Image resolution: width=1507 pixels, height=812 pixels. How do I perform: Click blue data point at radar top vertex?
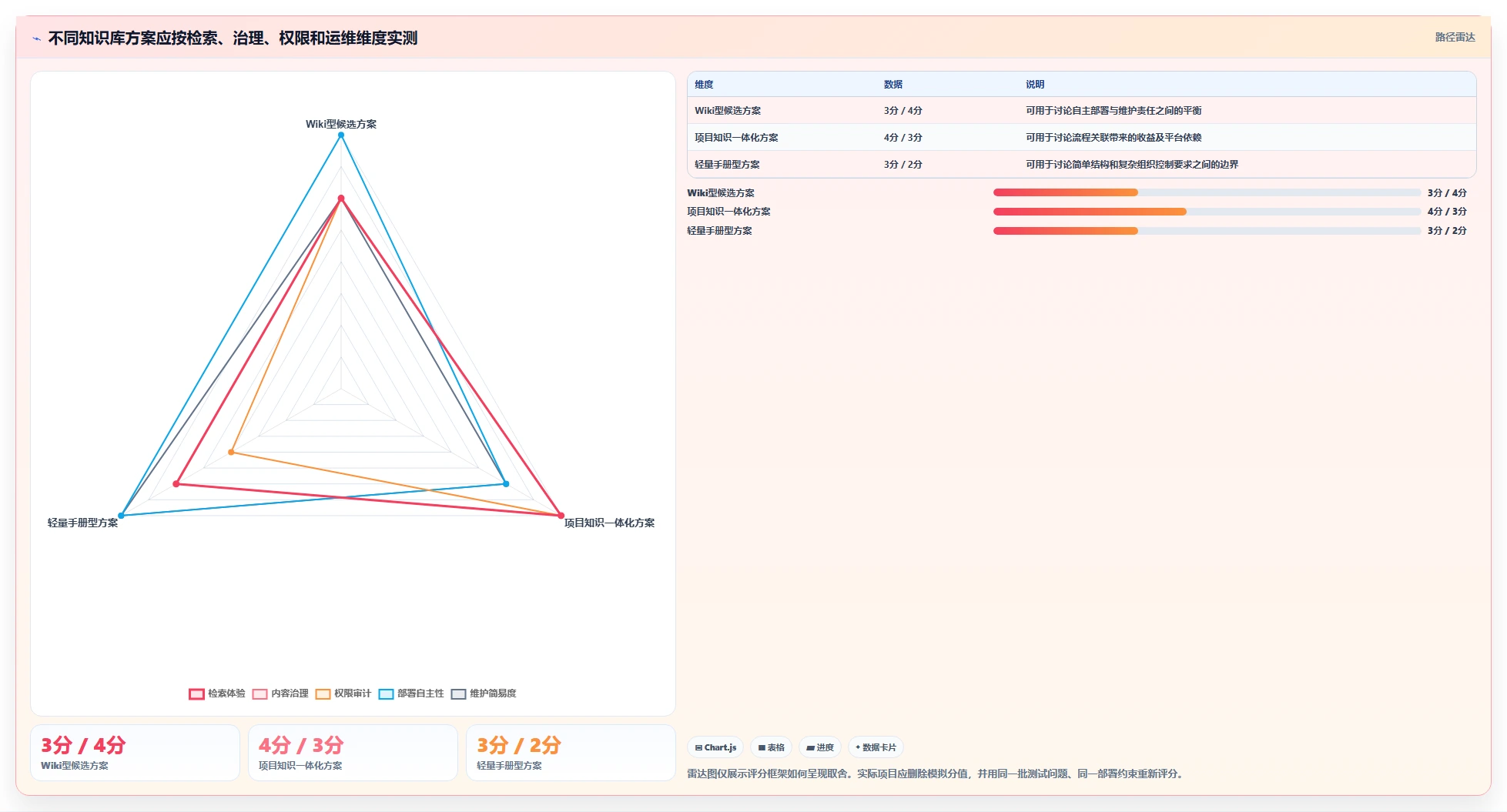341,135
